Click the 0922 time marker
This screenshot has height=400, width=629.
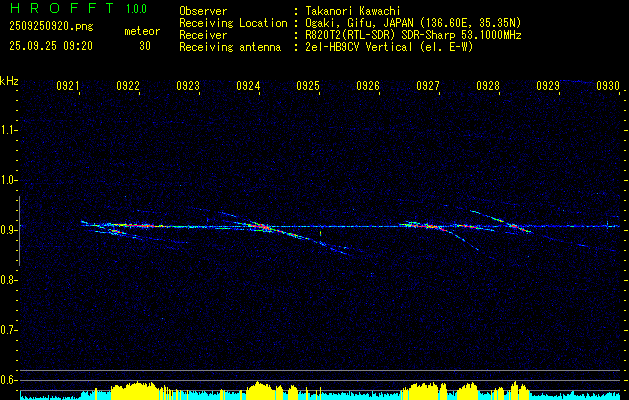(x=128, y=85)
